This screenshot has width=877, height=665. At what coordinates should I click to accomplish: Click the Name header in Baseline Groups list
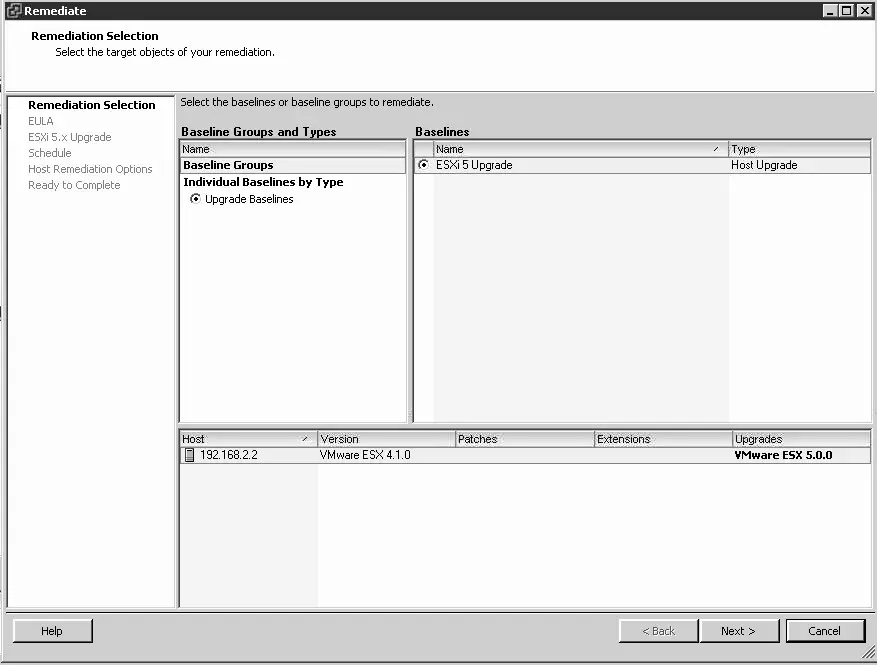(x=293, y=149)
